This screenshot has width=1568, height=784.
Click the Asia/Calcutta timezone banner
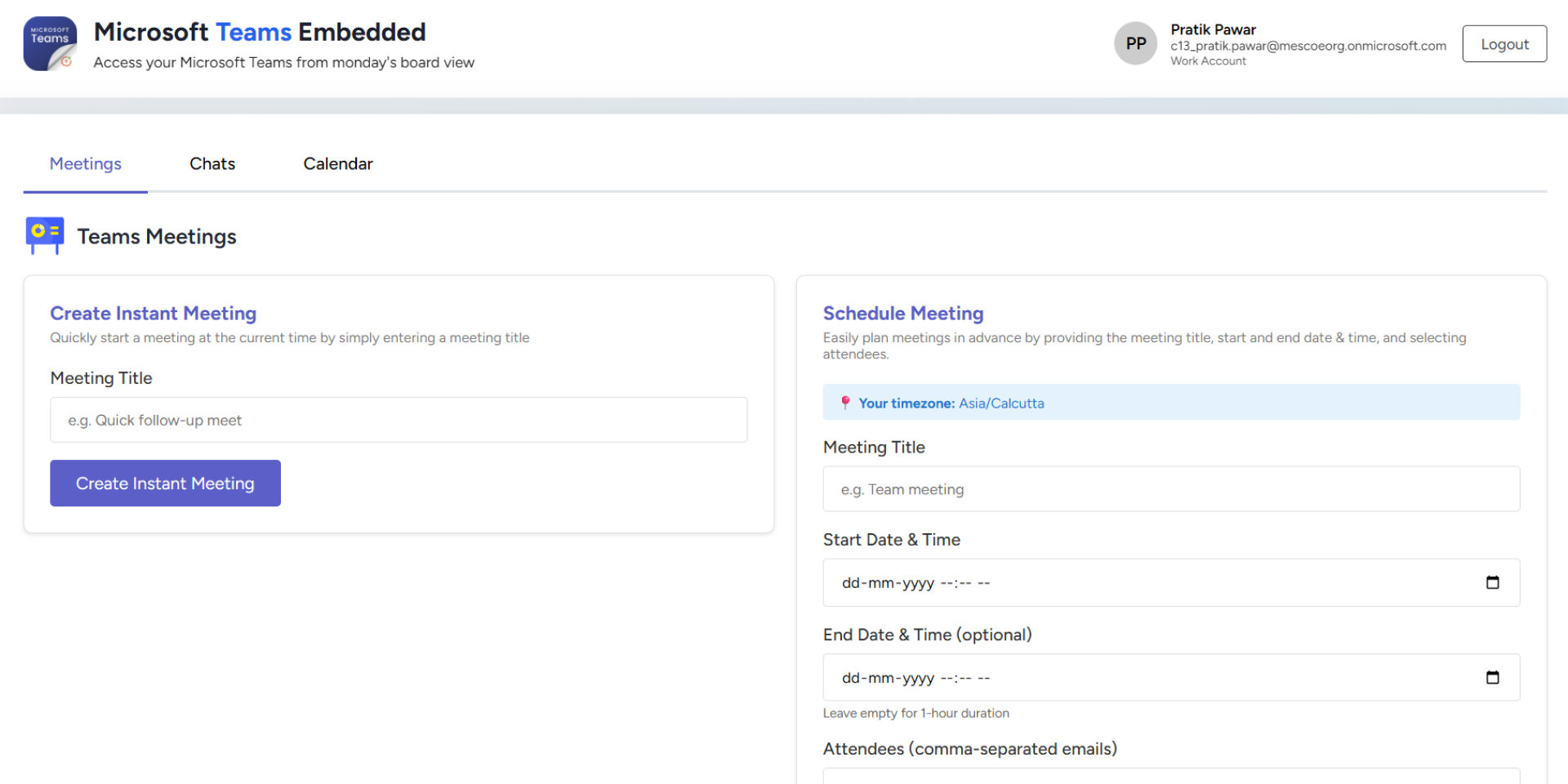click(x=1170, y=403)
